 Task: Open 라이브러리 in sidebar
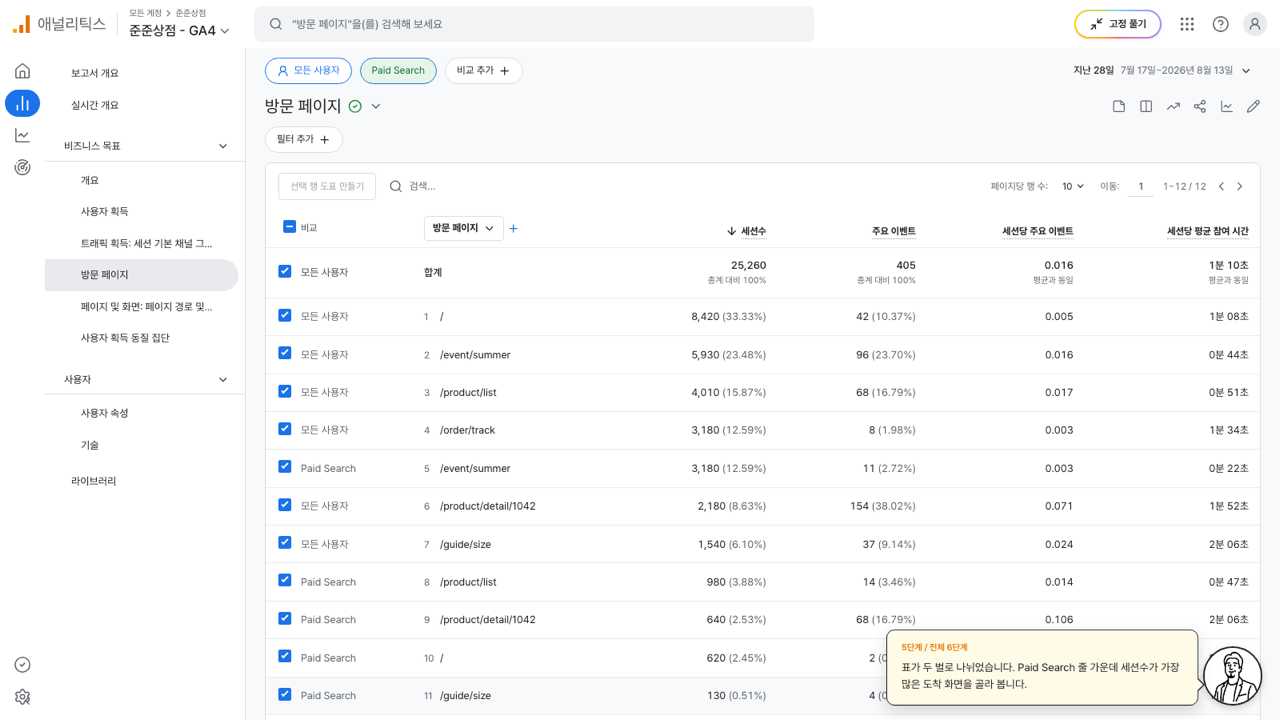tap(94, 481)
